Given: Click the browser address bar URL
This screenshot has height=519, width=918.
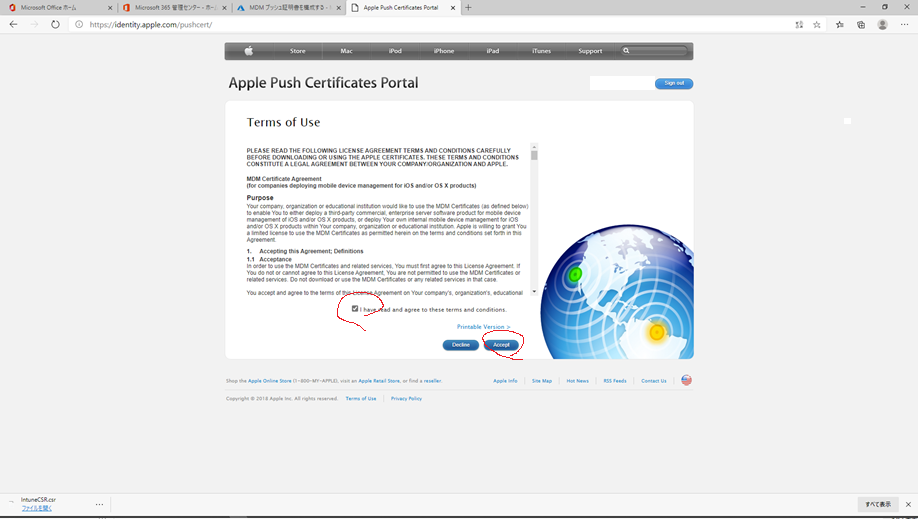Looking at the screenshot, I should tap(150, 25).
